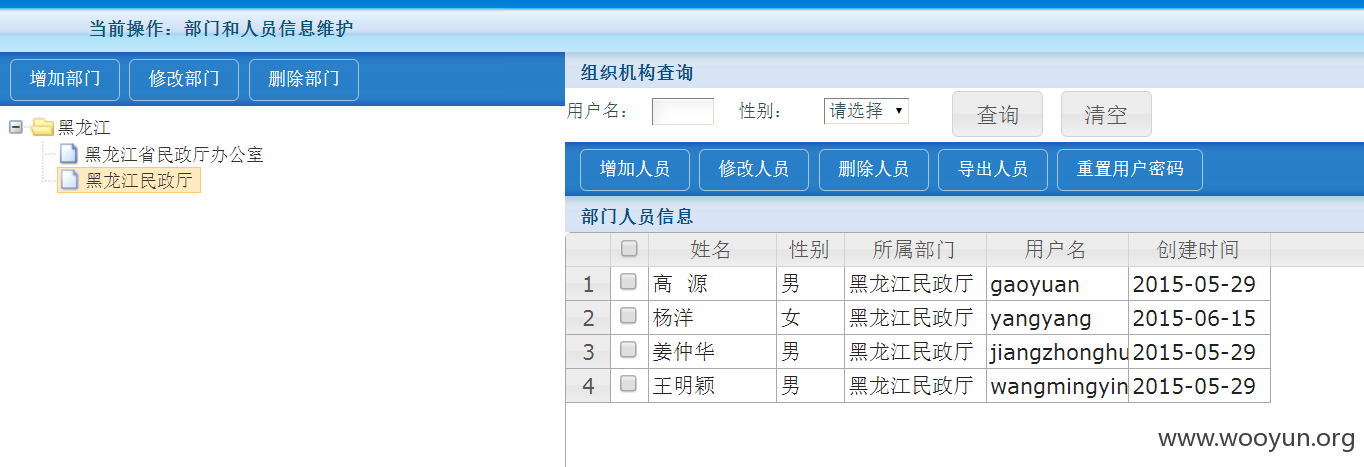The image size is (1364, 467).
Task: Check the box for 王明颖 row
Action: point(629,385)
